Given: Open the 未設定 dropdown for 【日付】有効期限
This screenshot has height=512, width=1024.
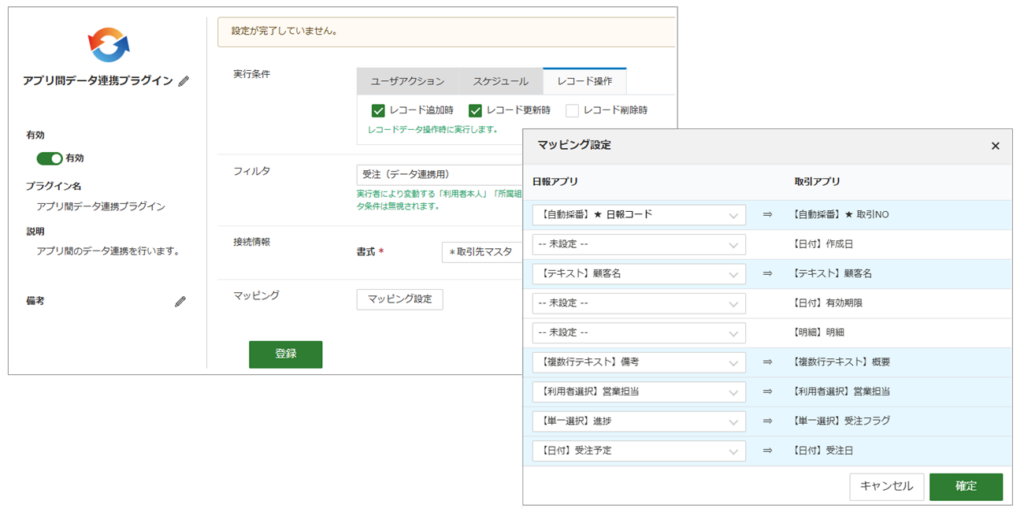Looking at the screenshot, I should click(x=639, y=303).
